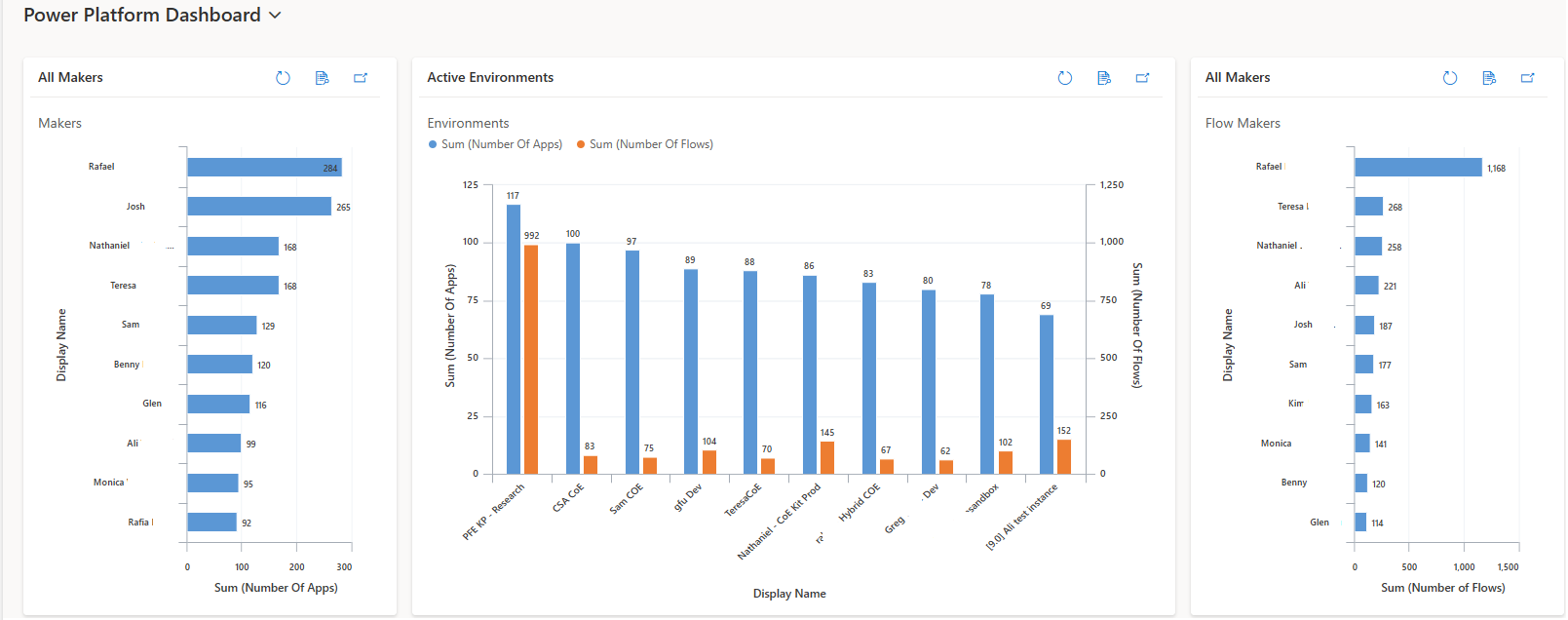Click Rafia's 92 apps bar
Image resolution: width=1568 pixels, height=620 pixels.
(212, 523)
